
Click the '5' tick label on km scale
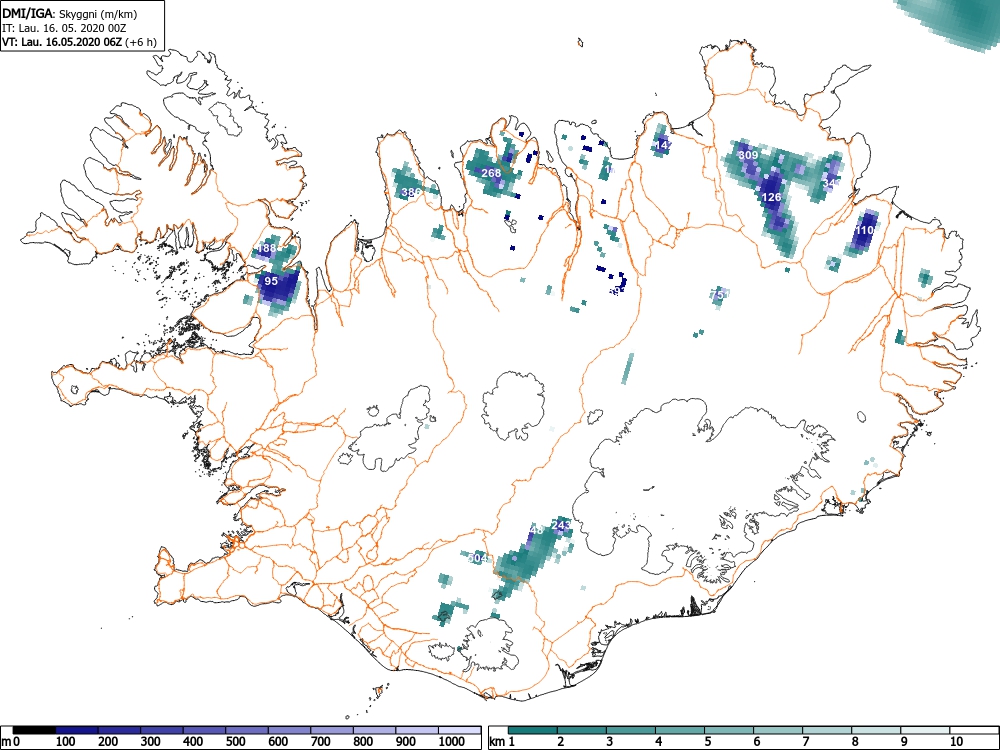707,742
